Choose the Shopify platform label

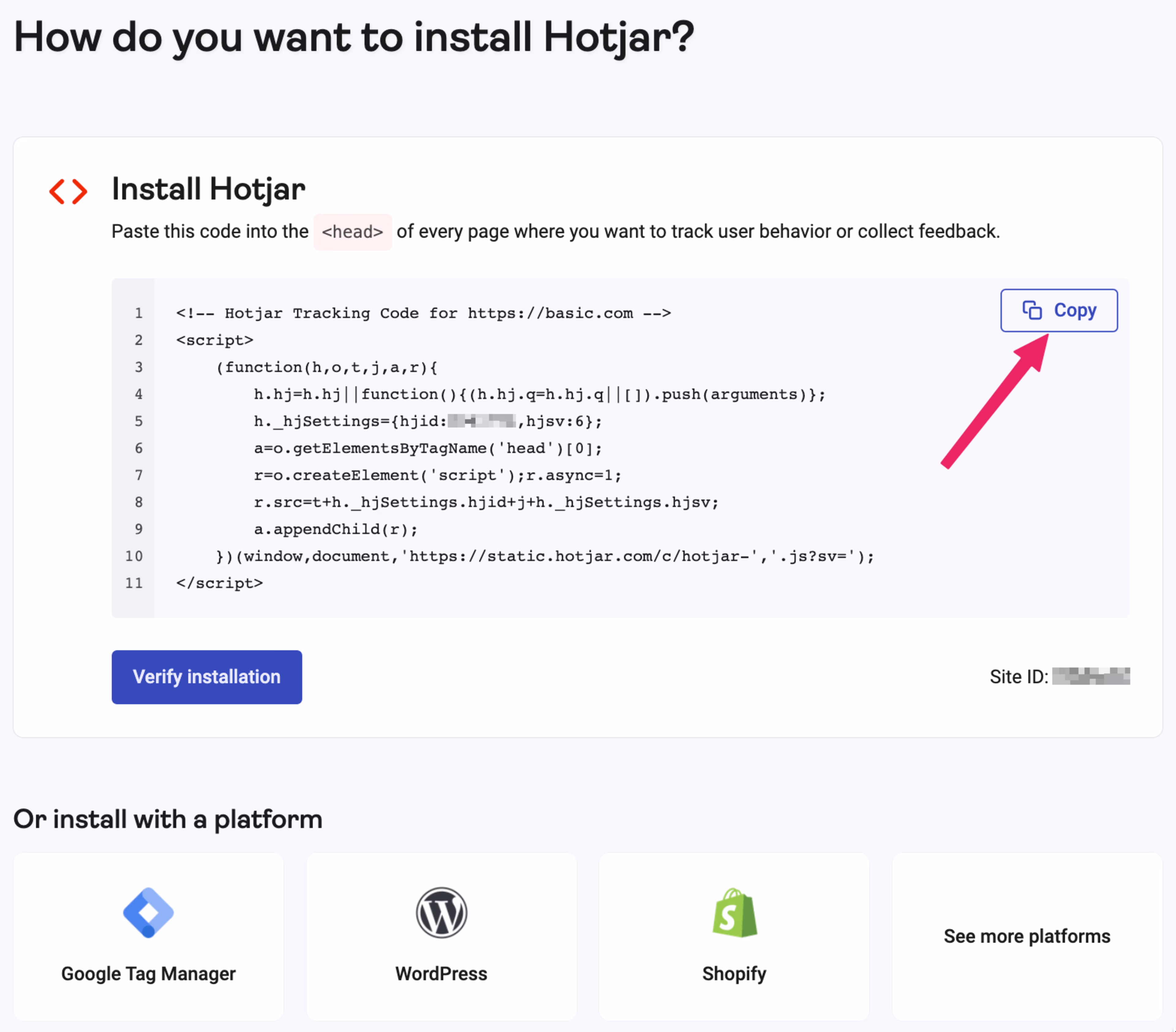(734, 973)
